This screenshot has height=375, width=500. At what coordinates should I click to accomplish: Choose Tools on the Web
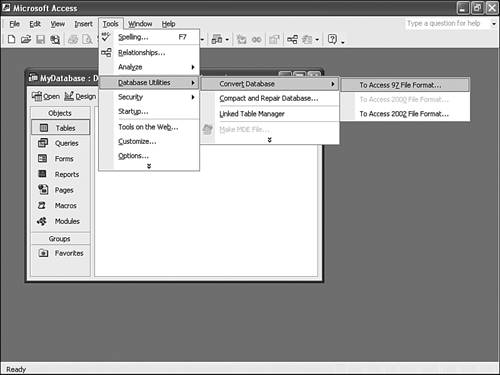coord(149,127)
